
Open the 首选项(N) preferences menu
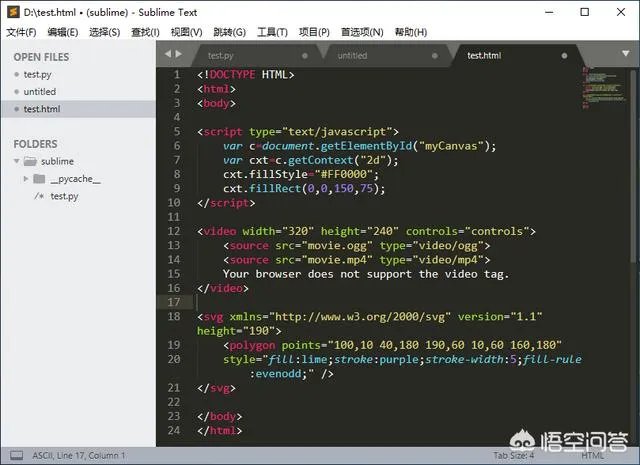[361, 32]
